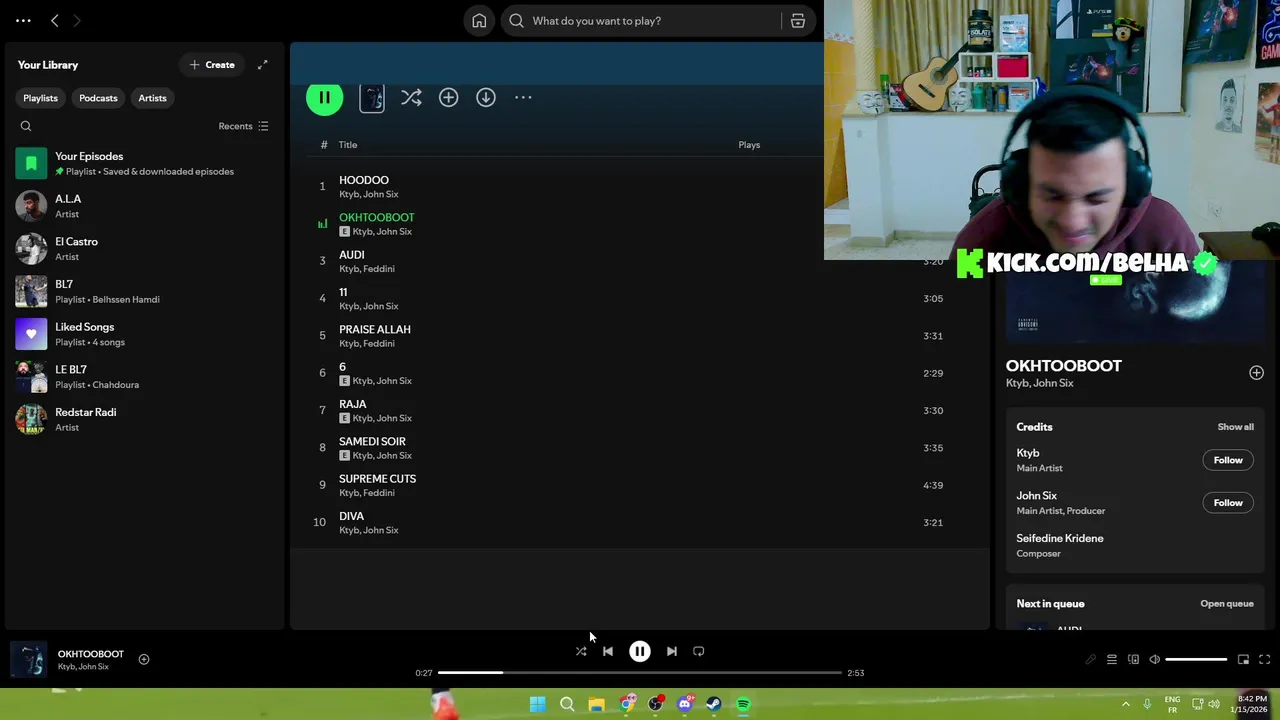This screenshot has width=1280, height=720.
Task: Add album to Your Library
Action: coord(448,97)
